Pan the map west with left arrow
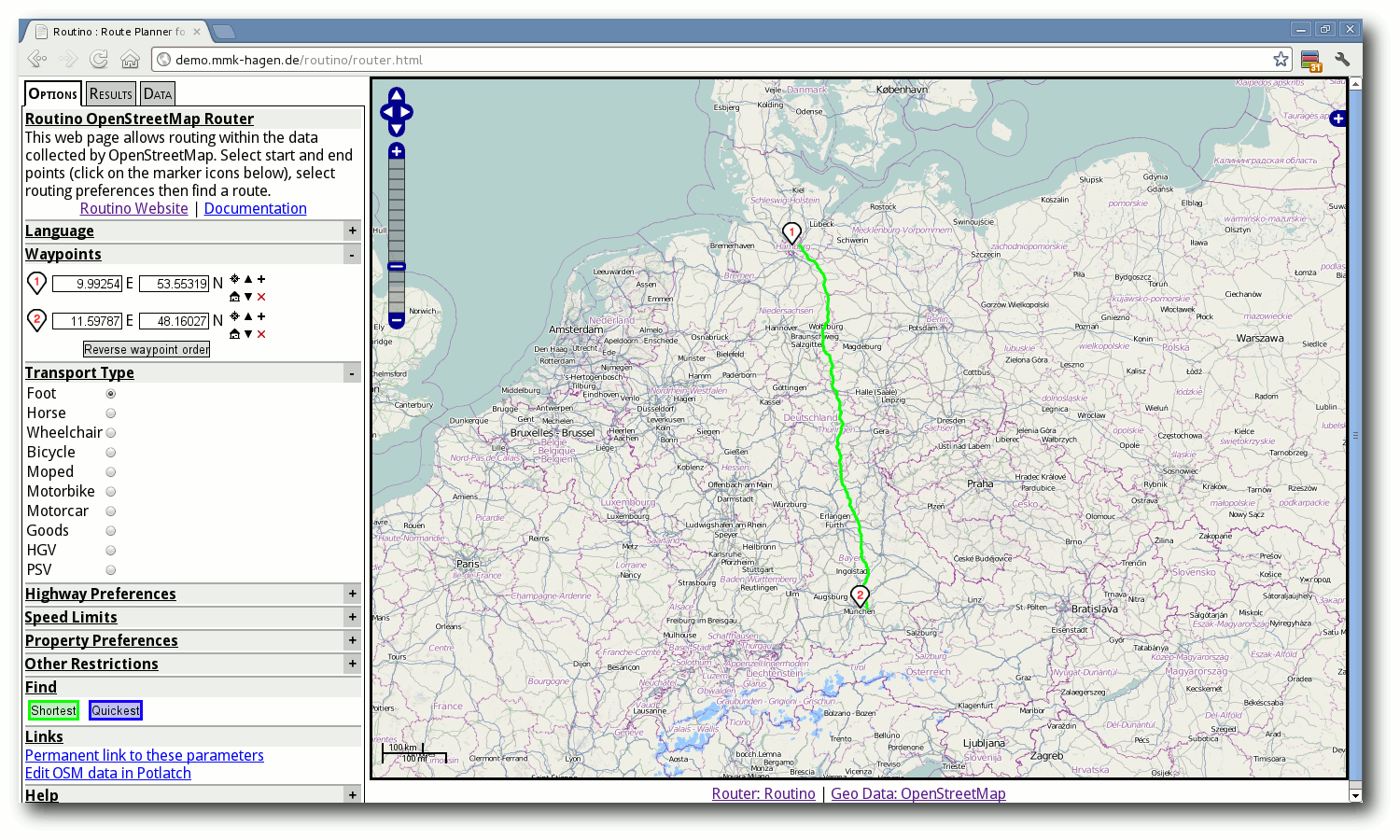1400x840 pixels. click(x=388, y=112)
